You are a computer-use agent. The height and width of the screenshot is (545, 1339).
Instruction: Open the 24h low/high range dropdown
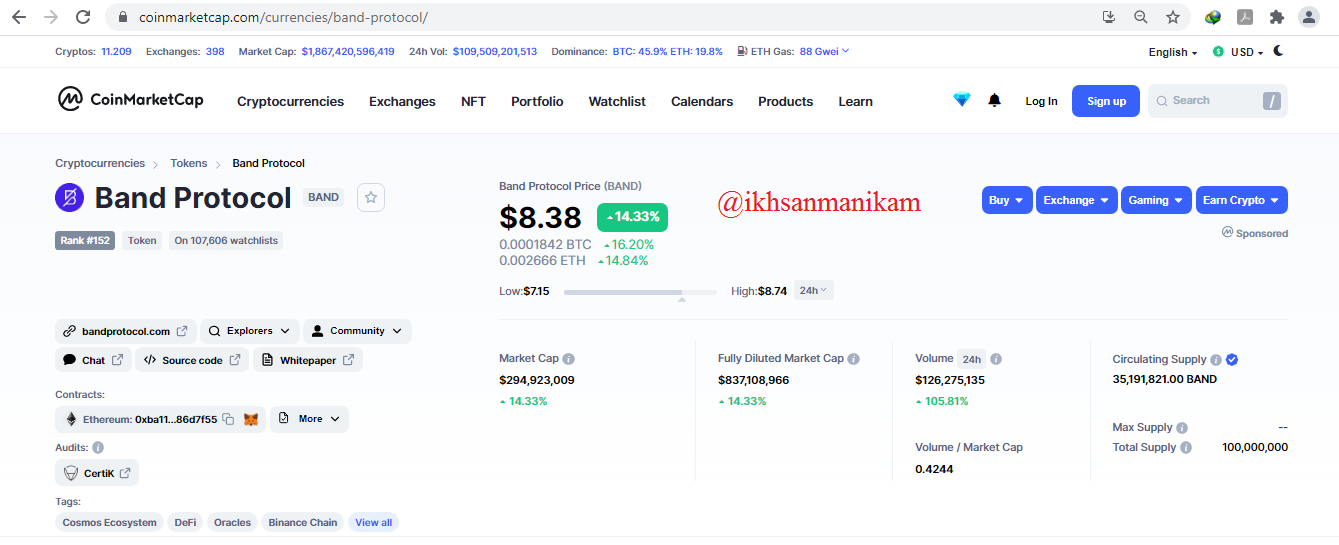[x=814, y=291]
